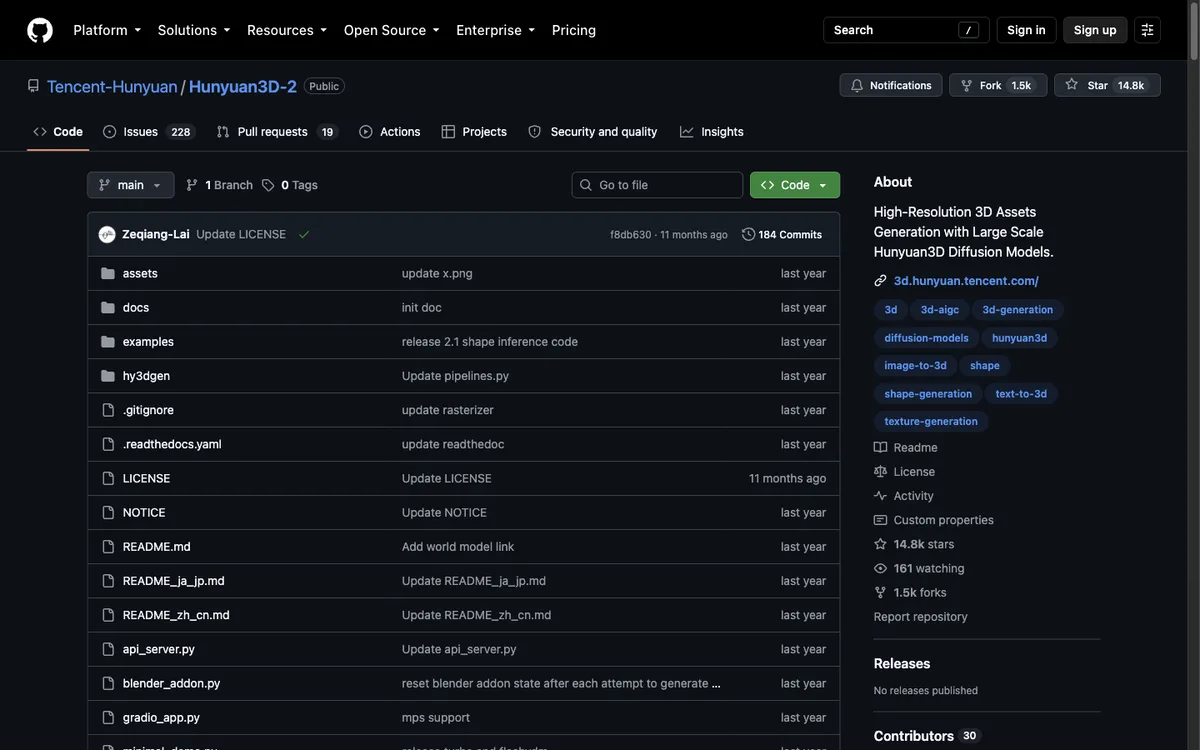Open the Hunyuan3D-2 repository link
This screenshot has height=750, width=1200.
(243, 86)
